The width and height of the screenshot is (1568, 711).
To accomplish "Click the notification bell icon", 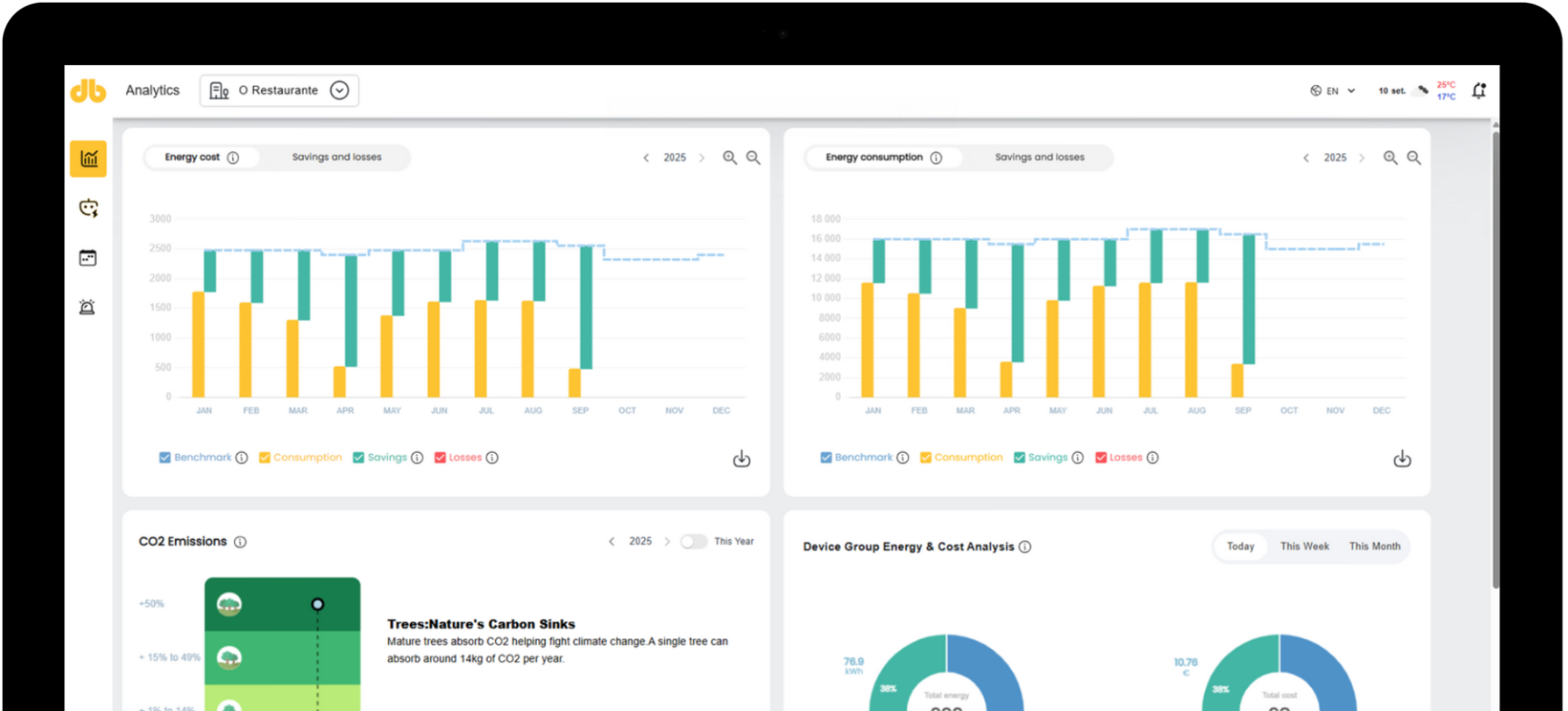I will [x=1478, y=91].
